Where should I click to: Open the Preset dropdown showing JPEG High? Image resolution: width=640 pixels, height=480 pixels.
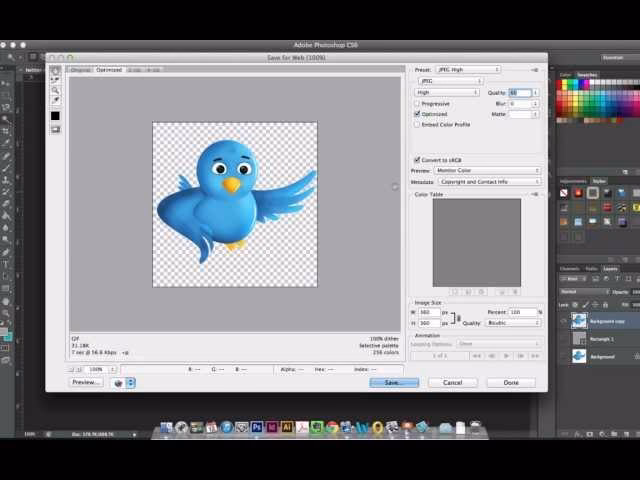click(468, 70)
